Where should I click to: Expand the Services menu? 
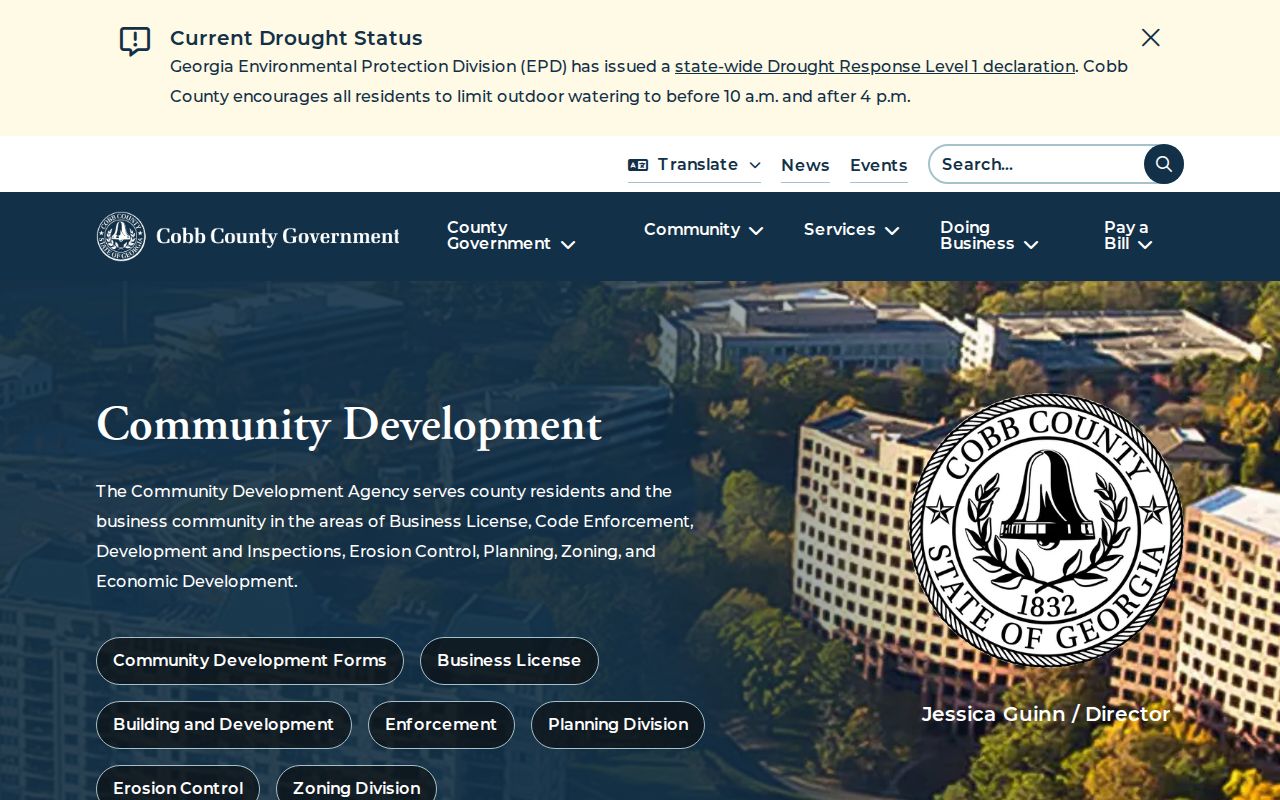click(852, 230)
